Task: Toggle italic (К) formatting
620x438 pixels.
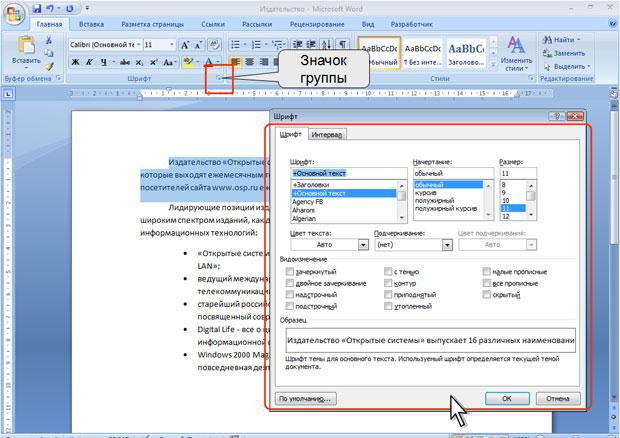Action: 89,62
